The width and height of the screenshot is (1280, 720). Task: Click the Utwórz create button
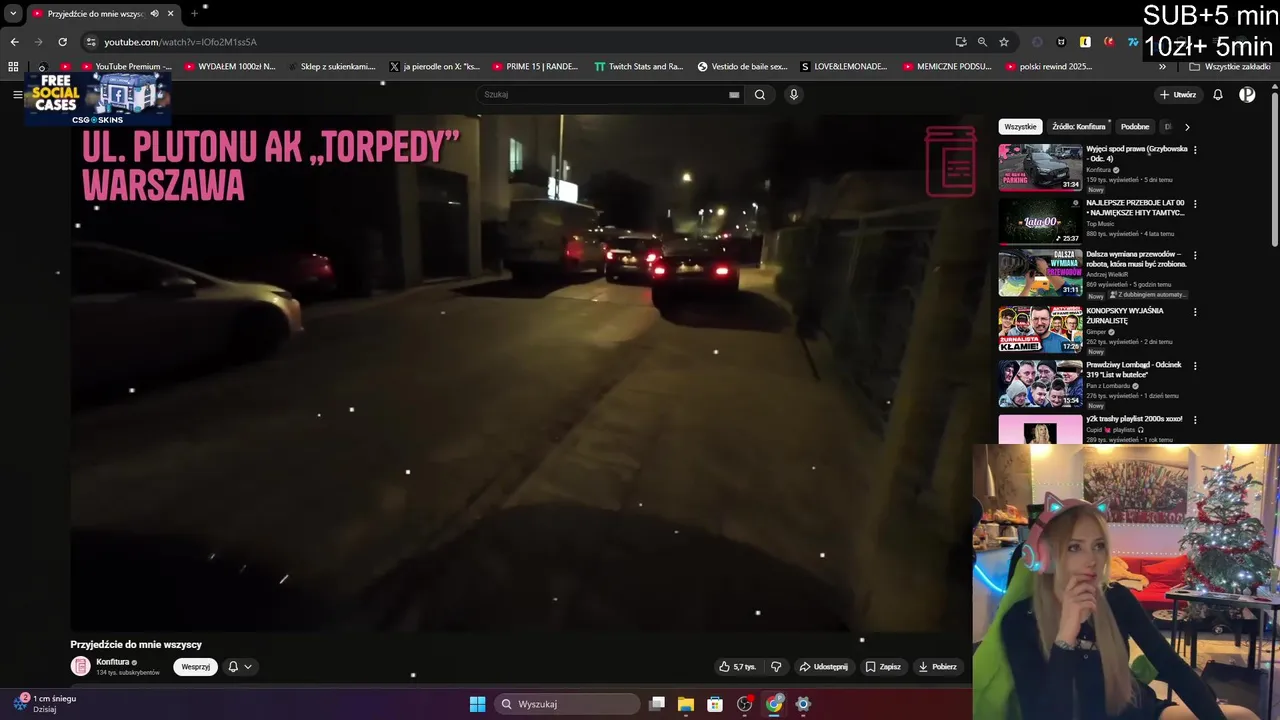tap(1178, 95)
